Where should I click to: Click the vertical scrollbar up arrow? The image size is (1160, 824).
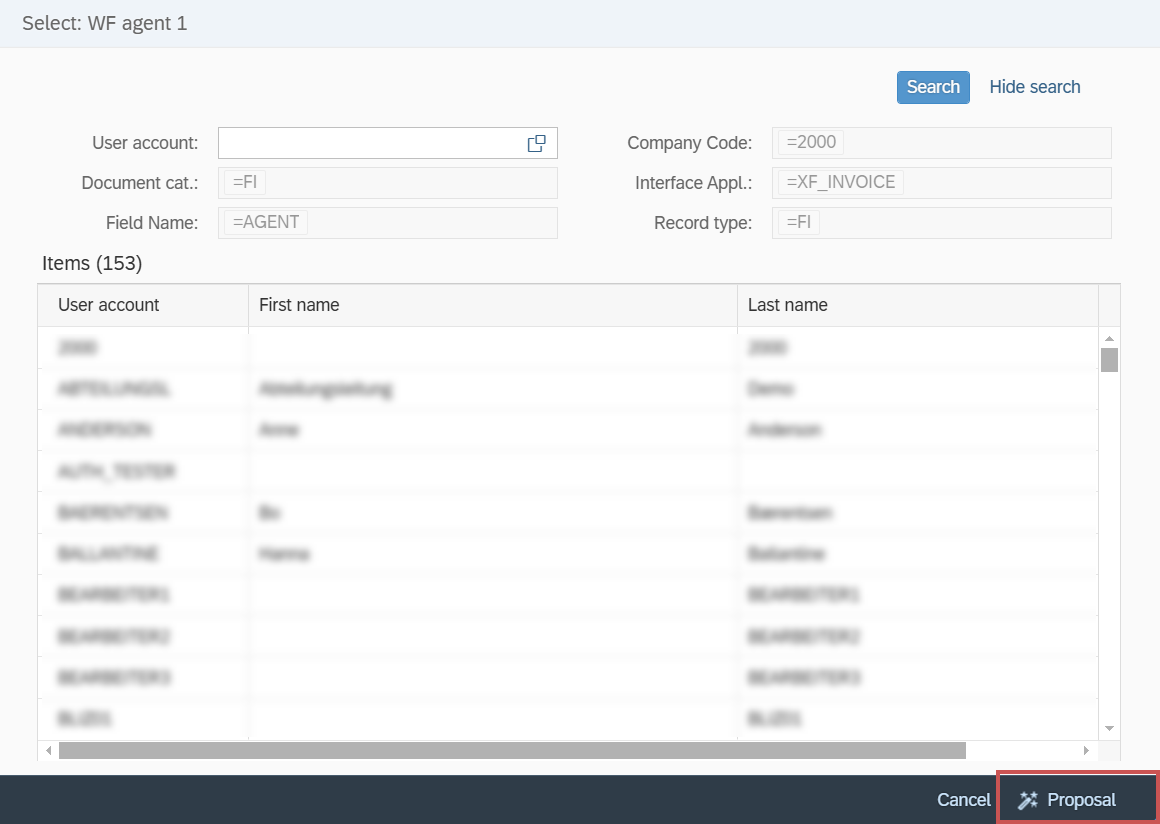[1109, 339]
